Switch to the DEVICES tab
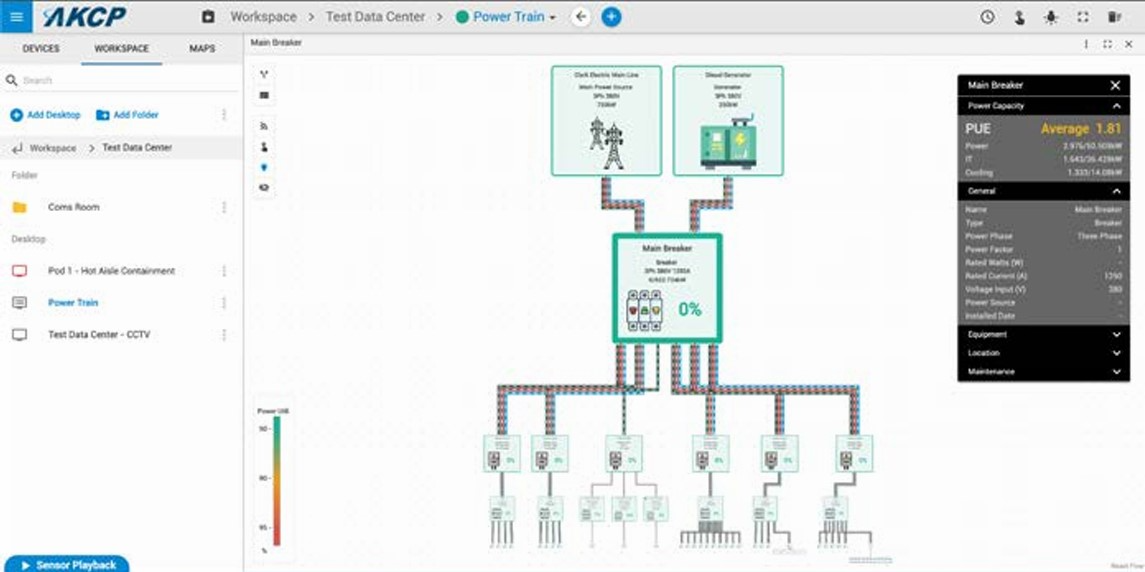Image resolution: width=1145 pixels, height=572 pixels. [41, 49]
